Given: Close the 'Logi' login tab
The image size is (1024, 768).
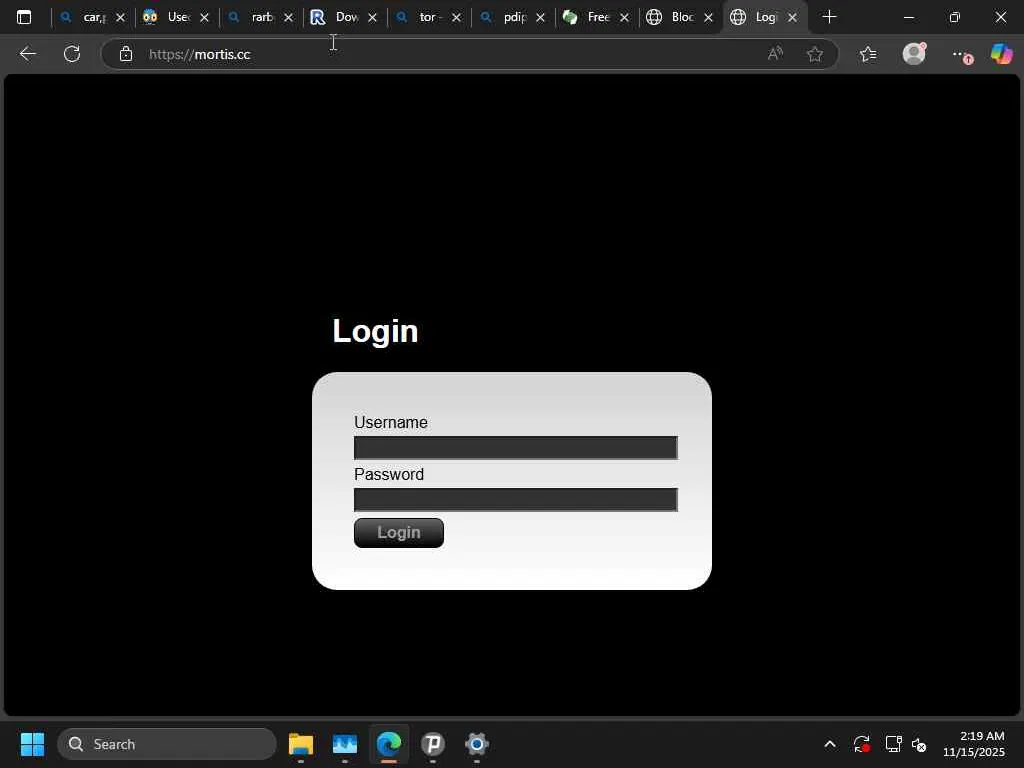Looking at the screenshot, I should click(792, 18).
